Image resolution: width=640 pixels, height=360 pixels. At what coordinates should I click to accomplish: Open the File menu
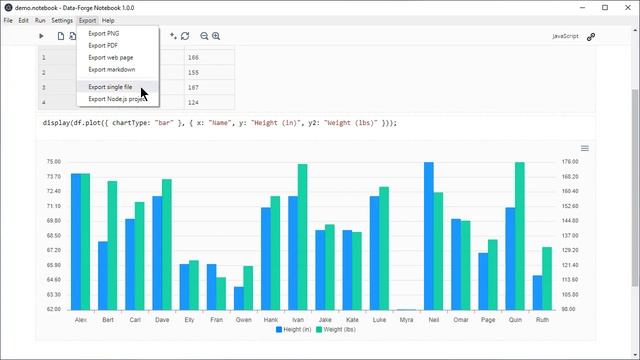click(8, 20)
